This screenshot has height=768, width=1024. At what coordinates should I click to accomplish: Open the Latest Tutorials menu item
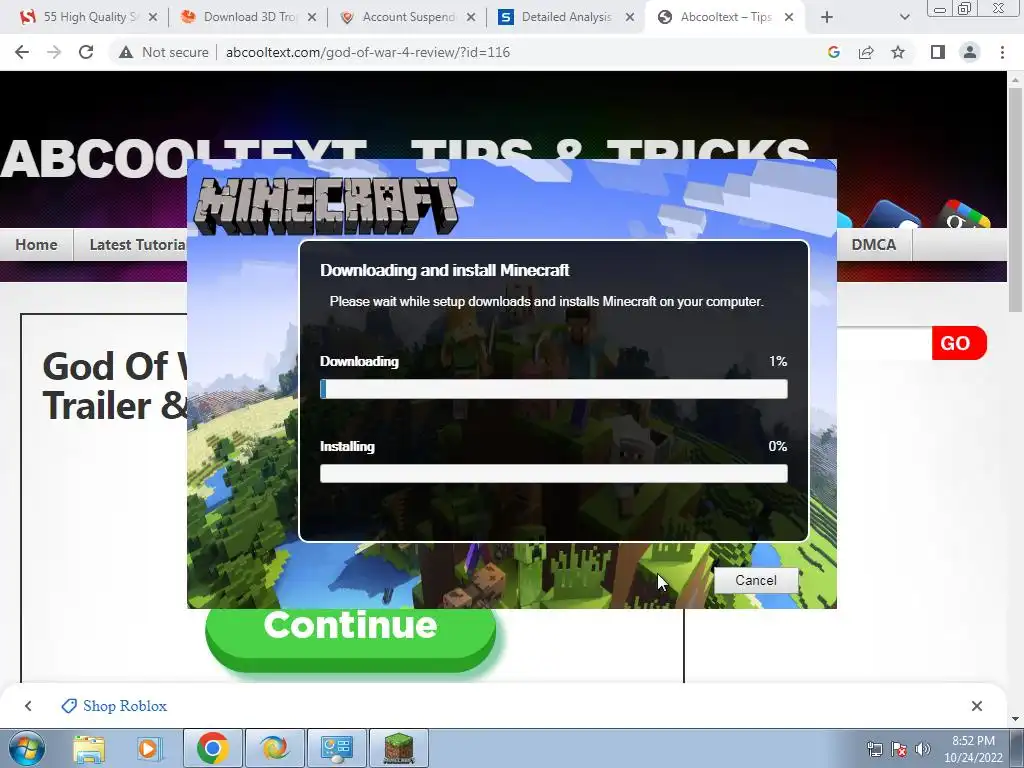pyautogui.click(x=138, y=244)
